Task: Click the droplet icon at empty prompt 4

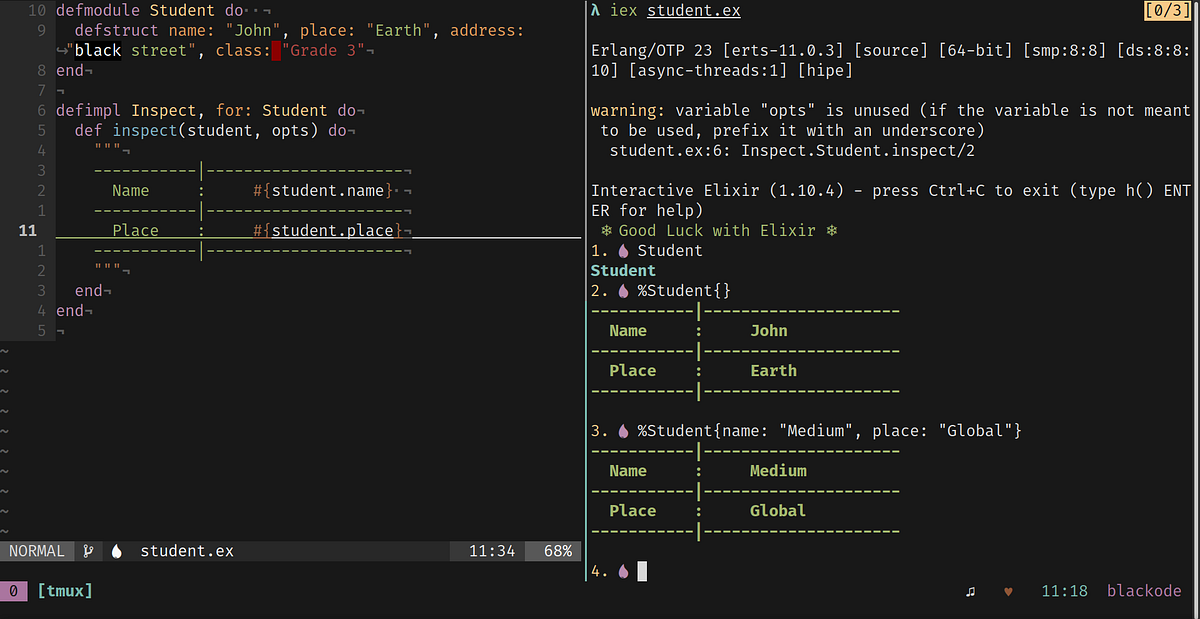Action: tap(622, 570)
